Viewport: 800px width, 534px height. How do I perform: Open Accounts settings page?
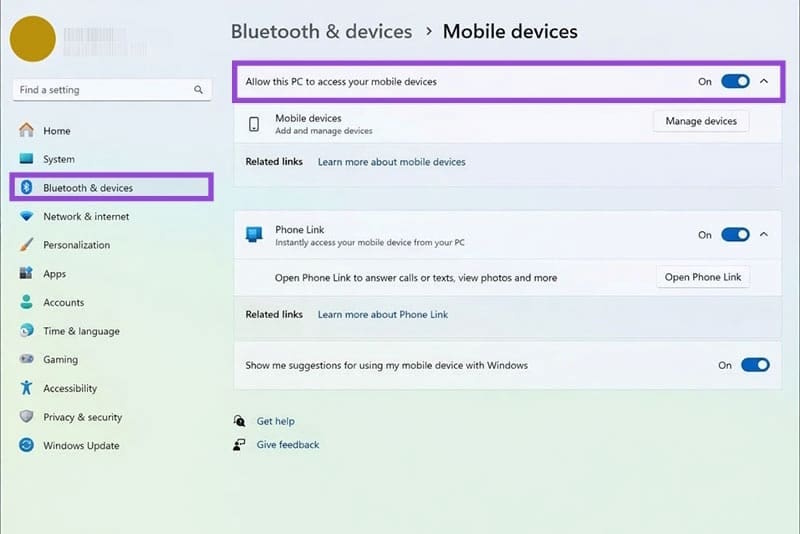pyautogui.click(x=63, y=302)
